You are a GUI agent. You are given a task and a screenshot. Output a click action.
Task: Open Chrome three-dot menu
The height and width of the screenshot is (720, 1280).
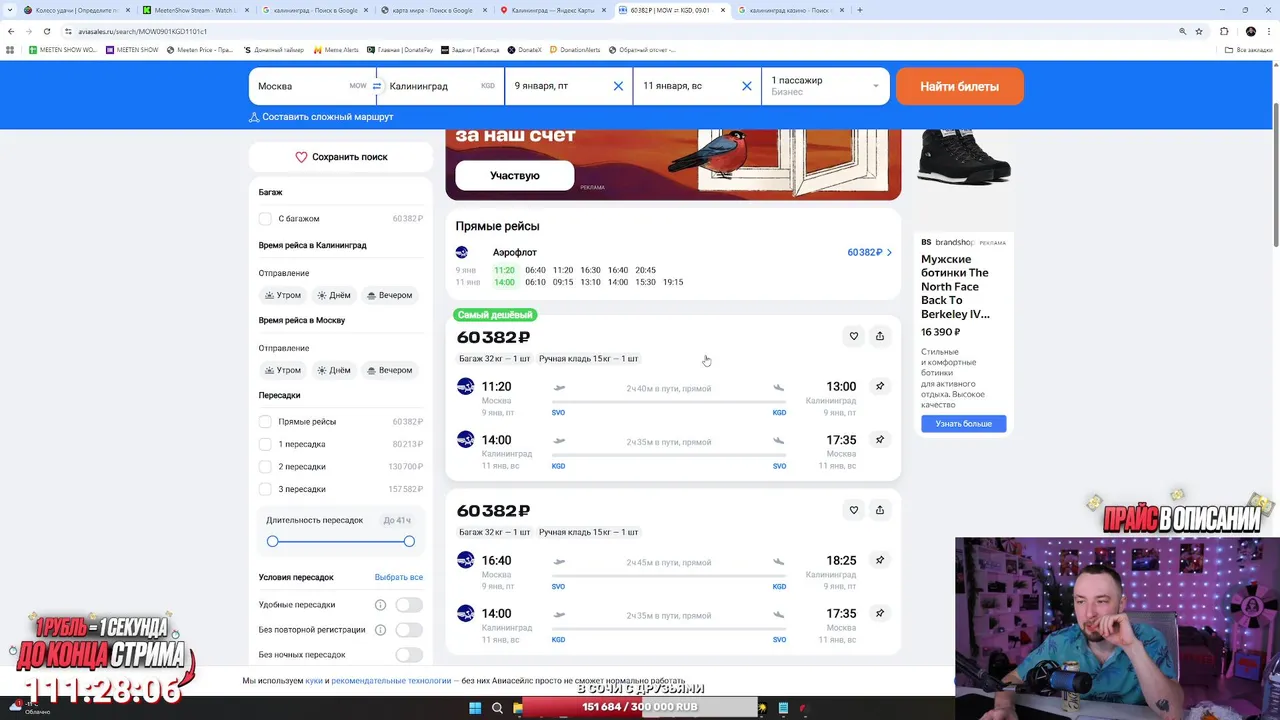(x=1271, y=31)
